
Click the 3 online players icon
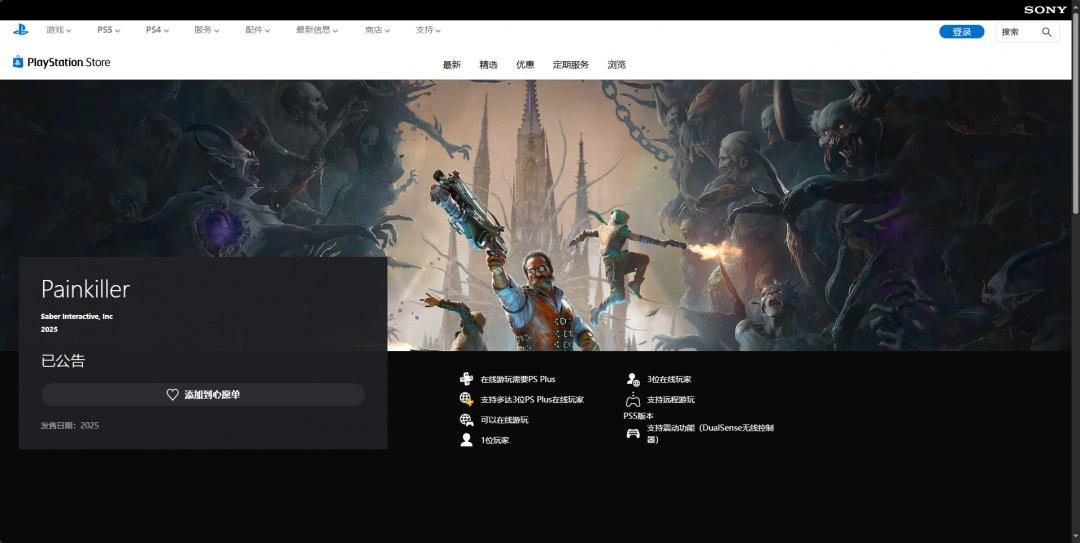(632, 379)
